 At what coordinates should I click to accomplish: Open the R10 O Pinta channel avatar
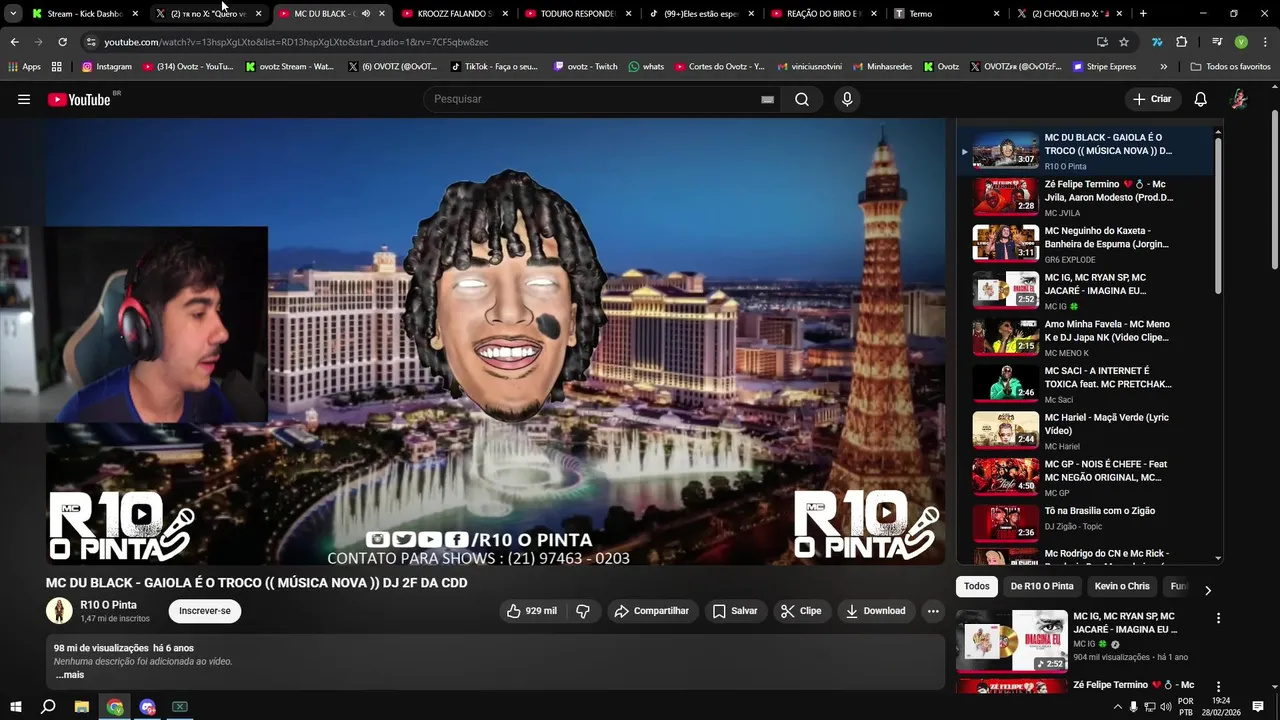click(60, 611)
